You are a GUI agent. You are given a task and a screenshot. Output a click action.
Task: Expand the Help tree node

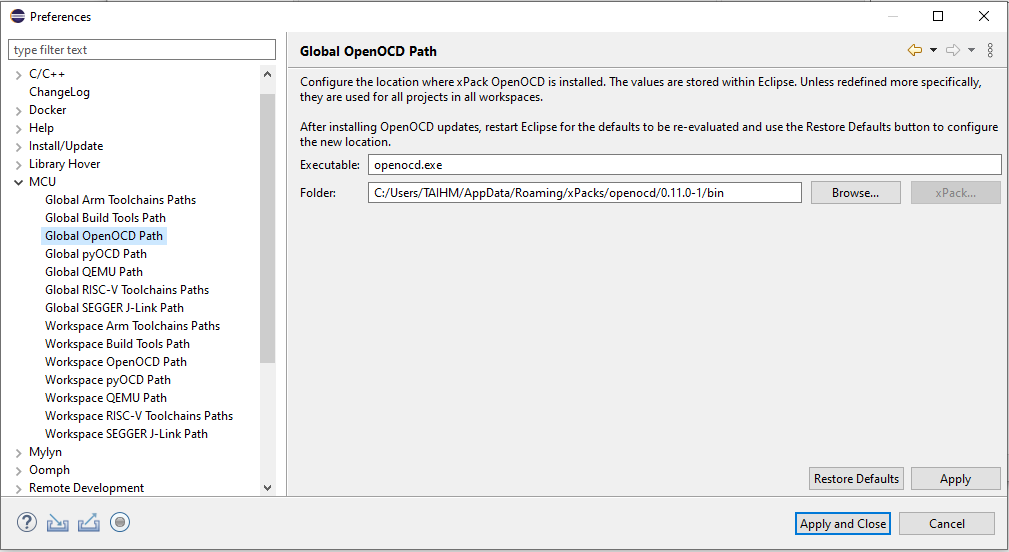[x=18, y=129]
